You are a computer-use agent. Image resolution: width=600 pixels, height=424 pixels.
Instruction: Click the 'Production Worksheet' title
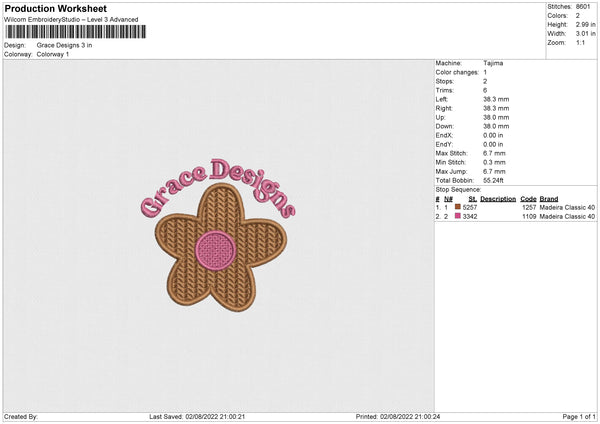(55, 8)
